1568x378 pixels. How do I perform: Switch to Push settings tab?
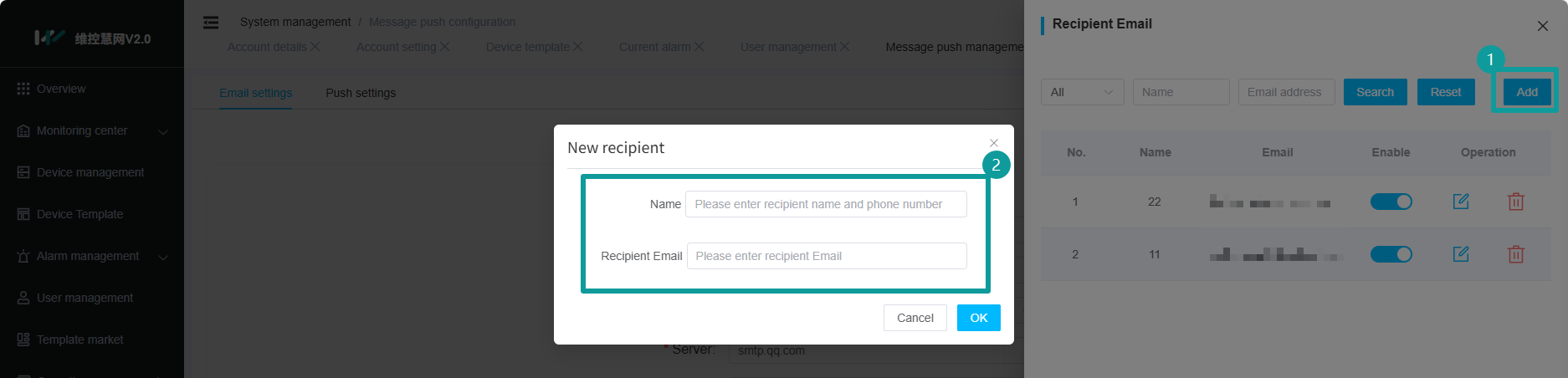[x=361, y=93]
